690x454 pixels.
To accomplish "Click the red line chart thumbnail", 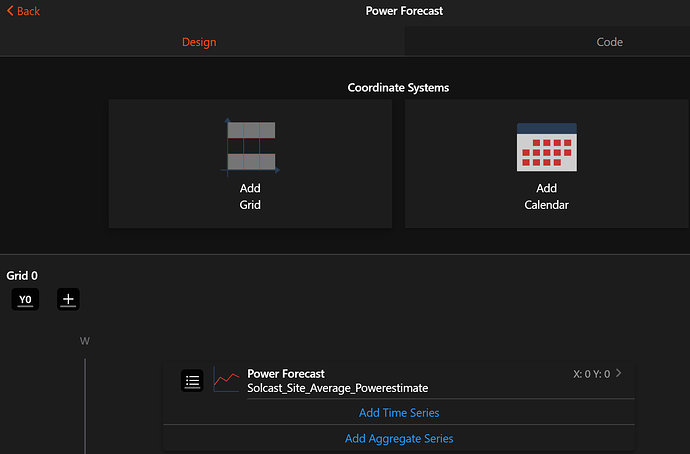I will pos(227,380).
